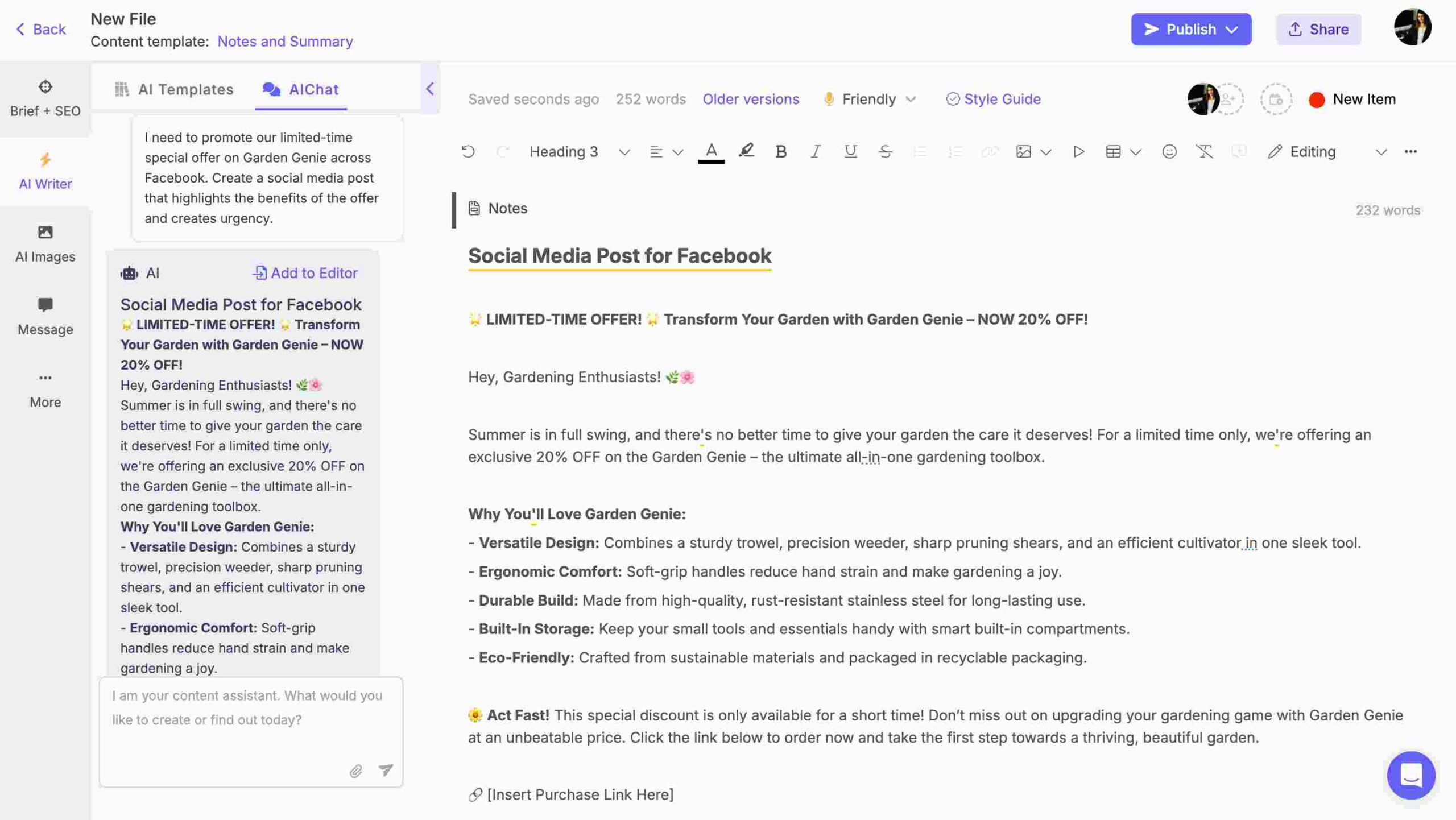The image size is (1456, 820).
Task: Open the Heading 3 style dropdown
Action: [x=580, y=152]
